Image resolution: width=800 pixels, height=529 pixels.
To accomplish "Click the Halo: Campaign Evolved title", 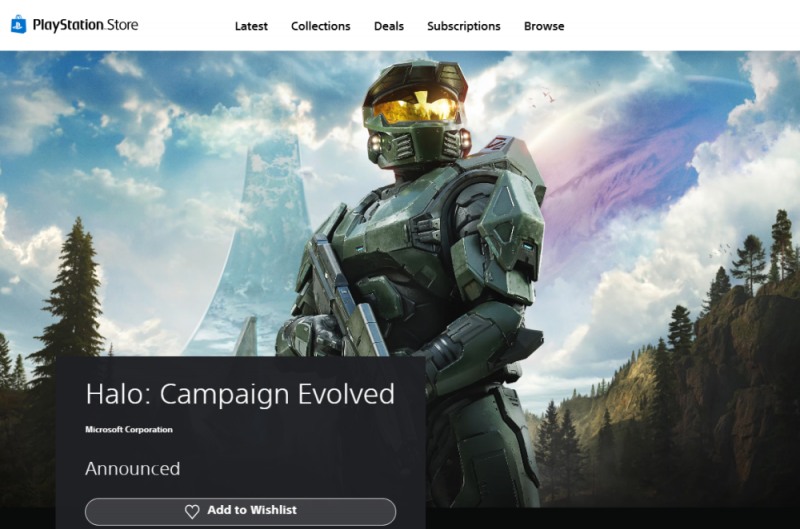I will [x=240, y=394].
